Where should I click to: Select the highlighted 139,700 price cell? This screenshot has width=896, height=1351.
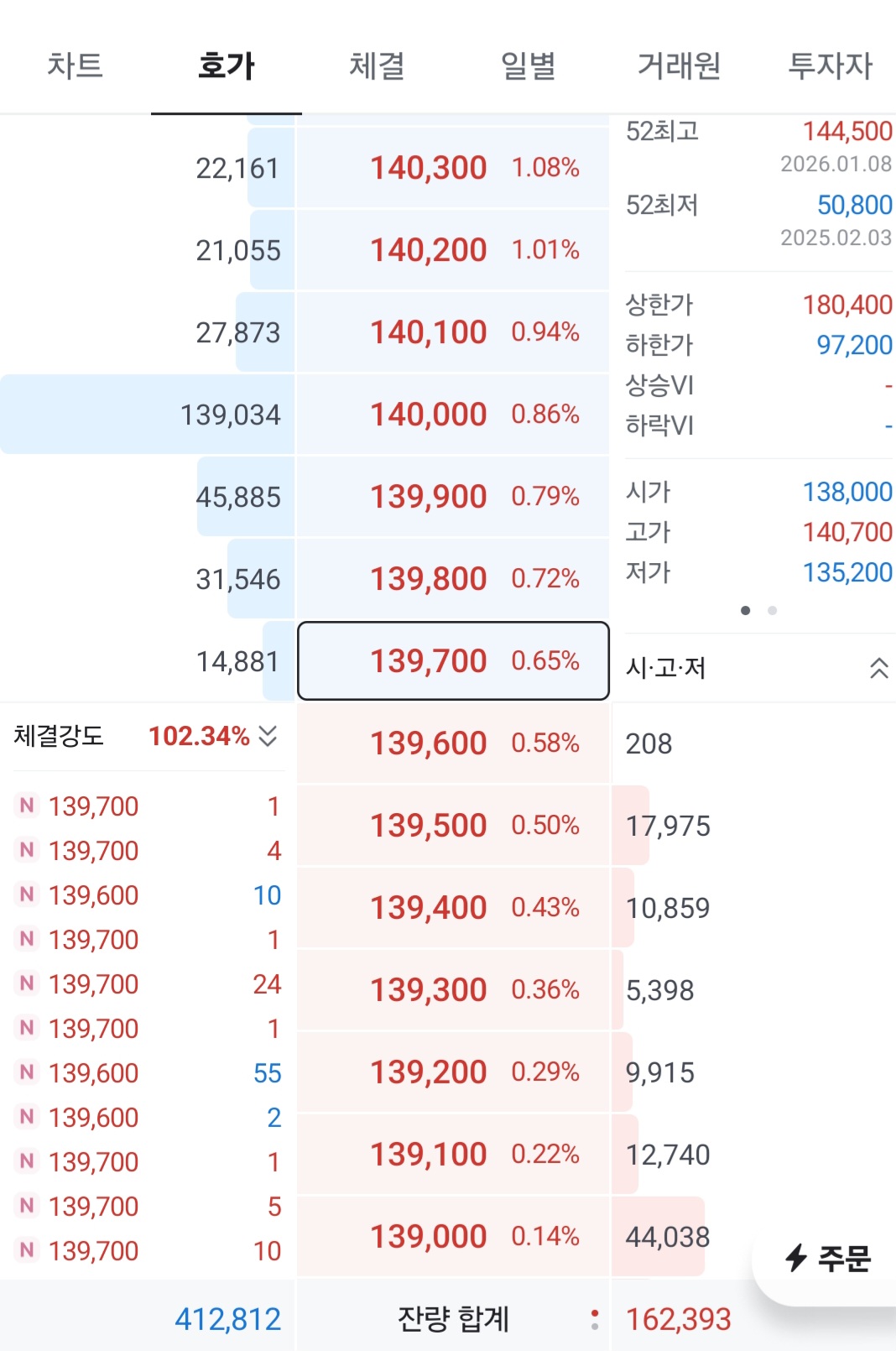pyautogui.click(x=453, y=661)
